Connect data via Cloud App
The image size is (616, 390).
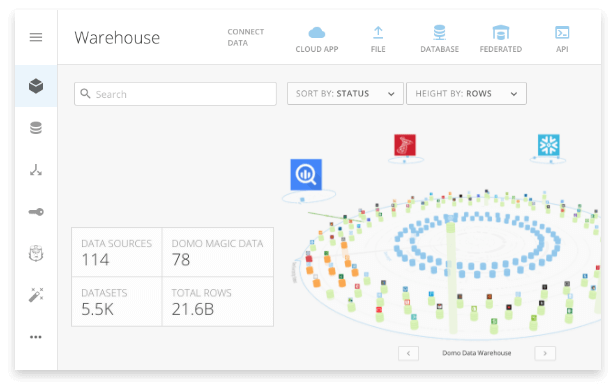click(x=317, y=39)
